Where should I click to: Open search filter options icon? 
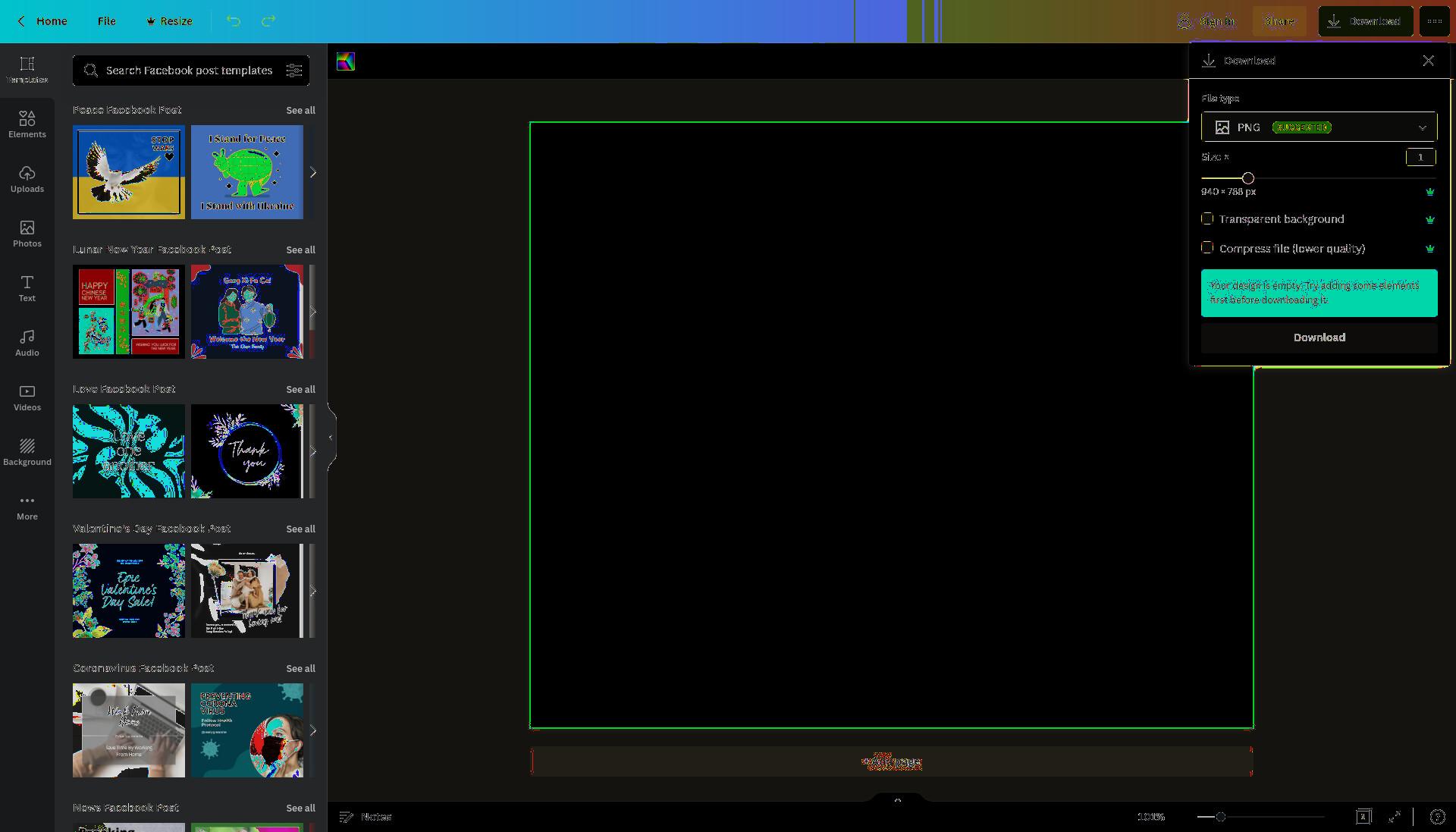pos(294,71)
